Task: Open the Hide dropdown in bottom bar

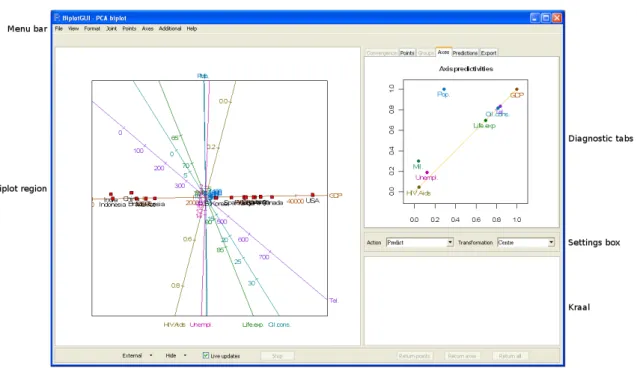Action: coord(176,355)
